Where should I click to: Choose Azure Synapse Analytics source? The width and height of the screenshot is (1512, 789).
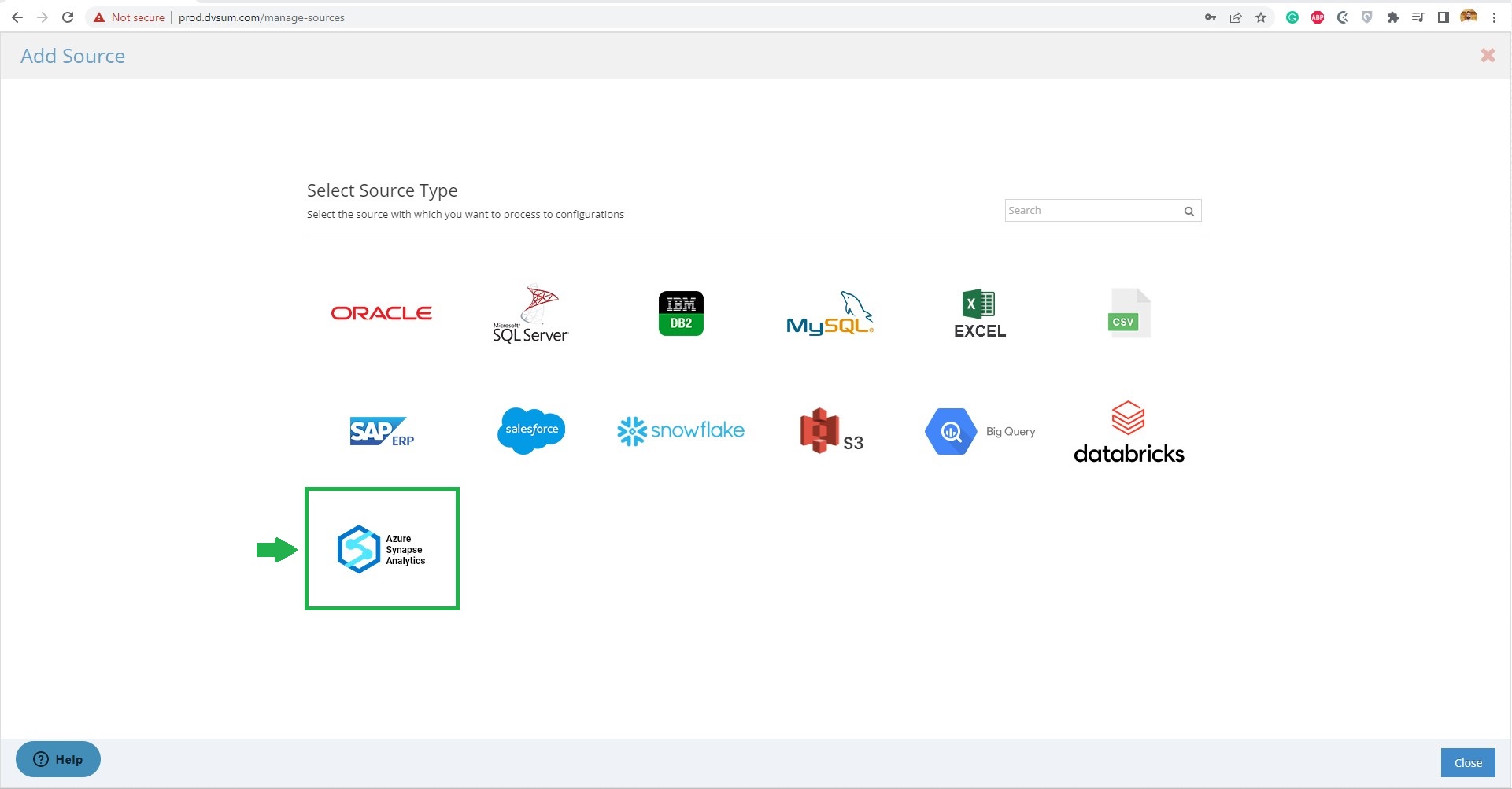point(382,548)
